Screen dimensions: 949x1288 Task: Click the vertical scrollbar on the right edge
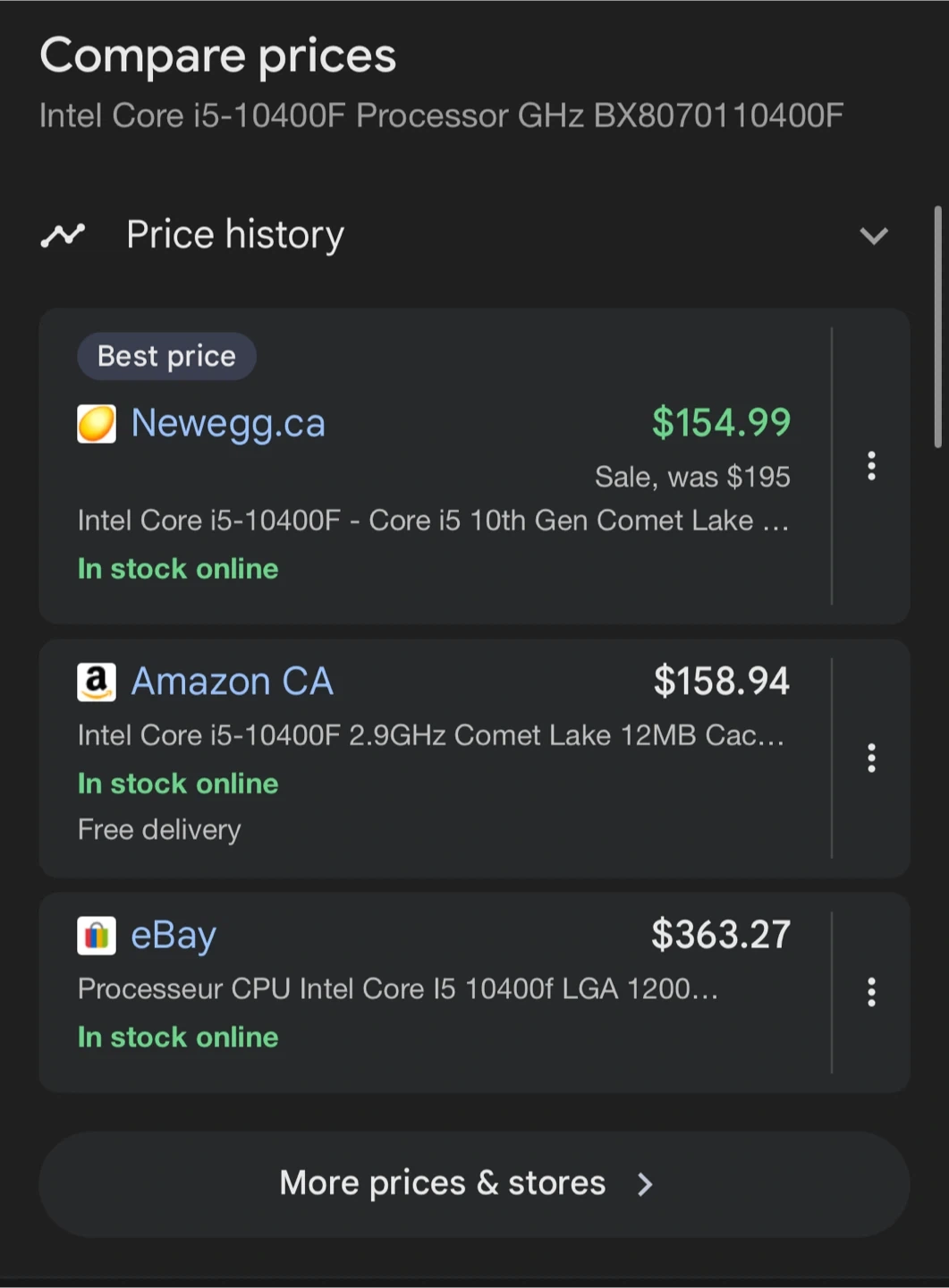click(937, 326)
